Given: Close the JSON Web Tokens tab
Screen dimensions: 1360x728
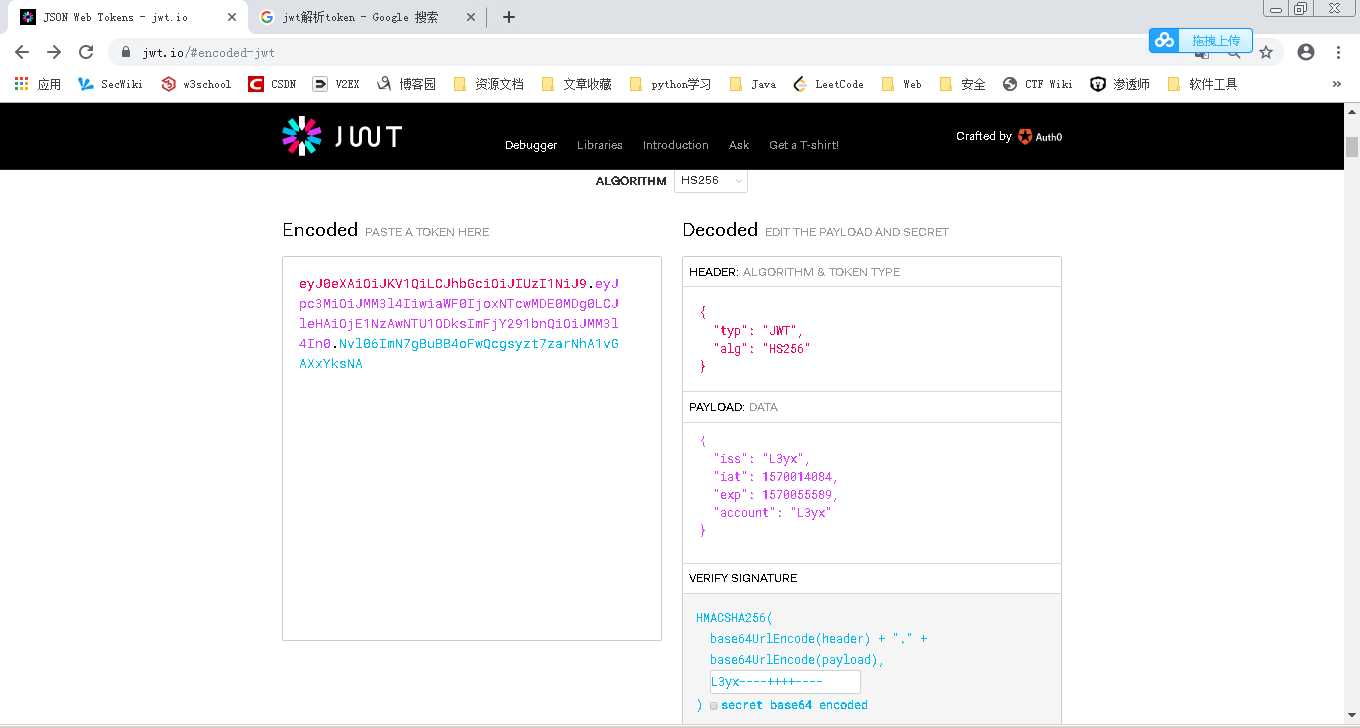Looking at the screenshot, I should coord(231,17).
